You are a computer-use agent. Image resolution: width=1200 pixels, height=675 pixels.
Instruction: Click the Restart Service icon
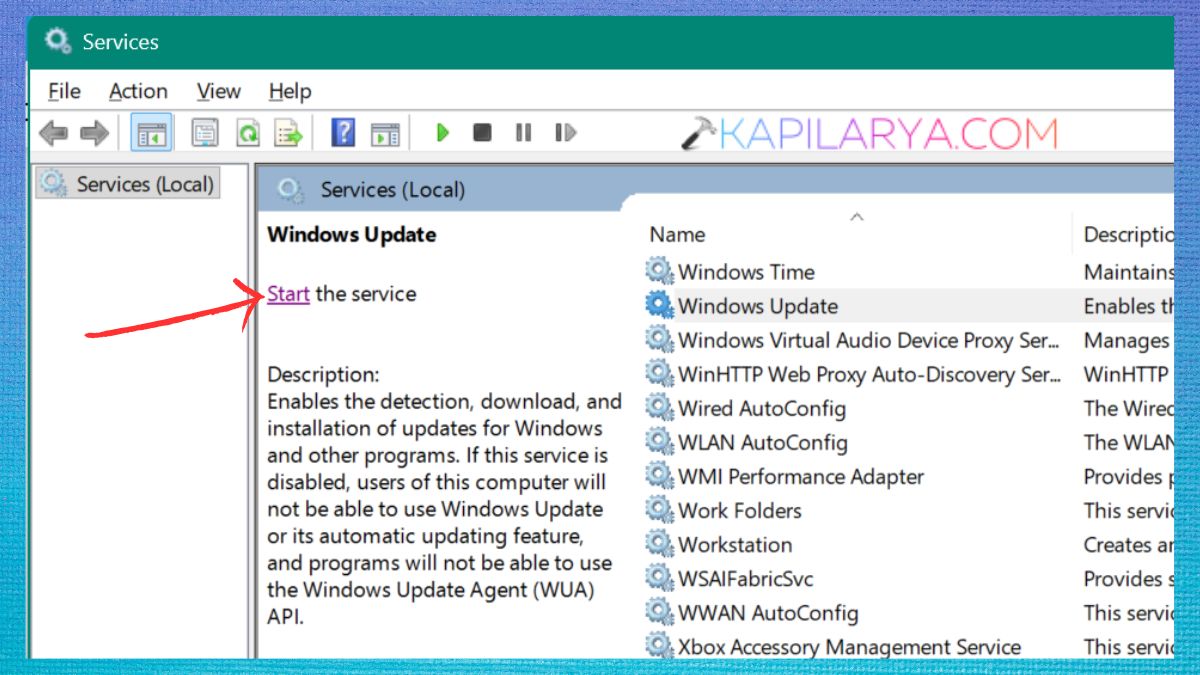click(566, 132)
